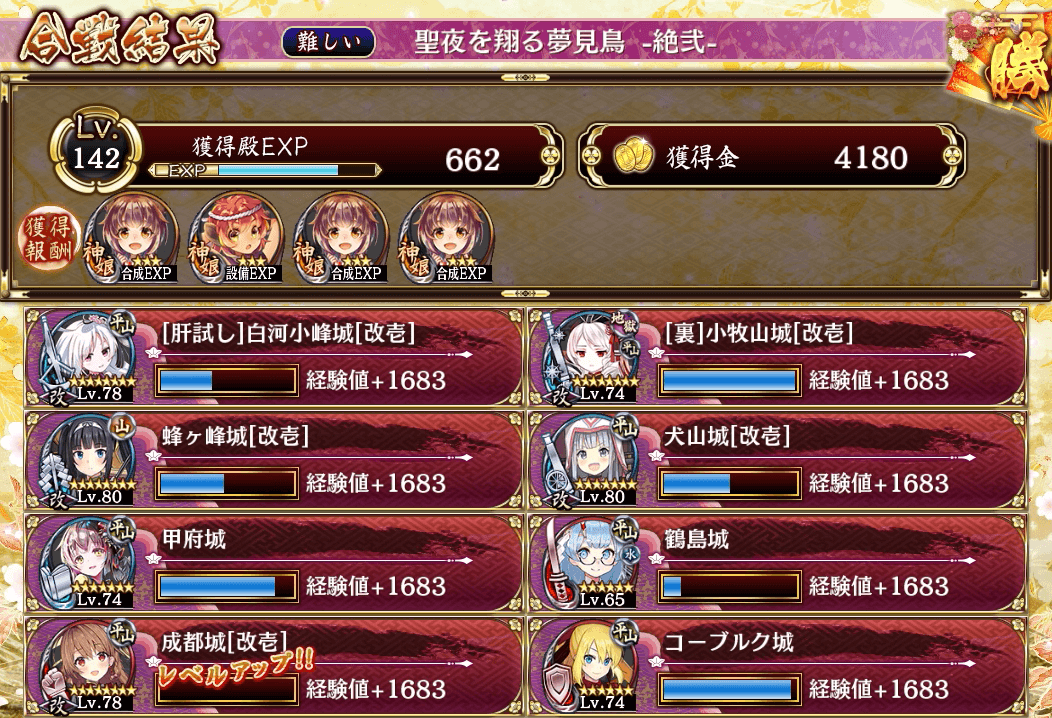Click the 難しい difficulty badge

[x=328, y=42]
